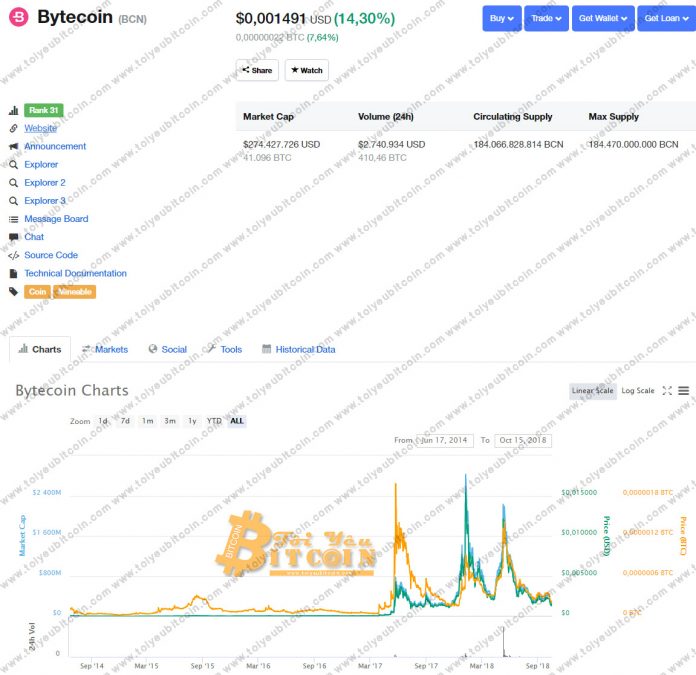Viewport: 696px width, 675px height.
Task: Click the Max Supply value 184.470.000.000 BCN
Action: coord(633,145)
